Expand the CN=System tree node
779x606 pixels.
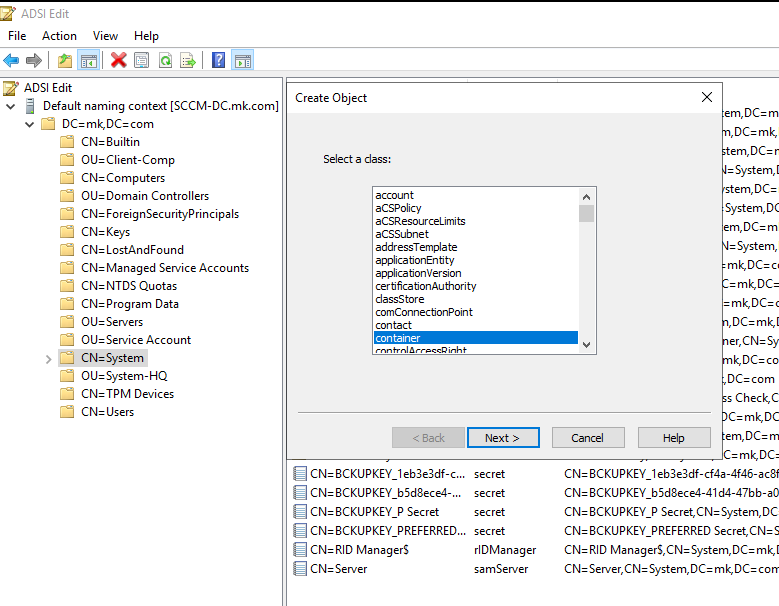(48, 358)
